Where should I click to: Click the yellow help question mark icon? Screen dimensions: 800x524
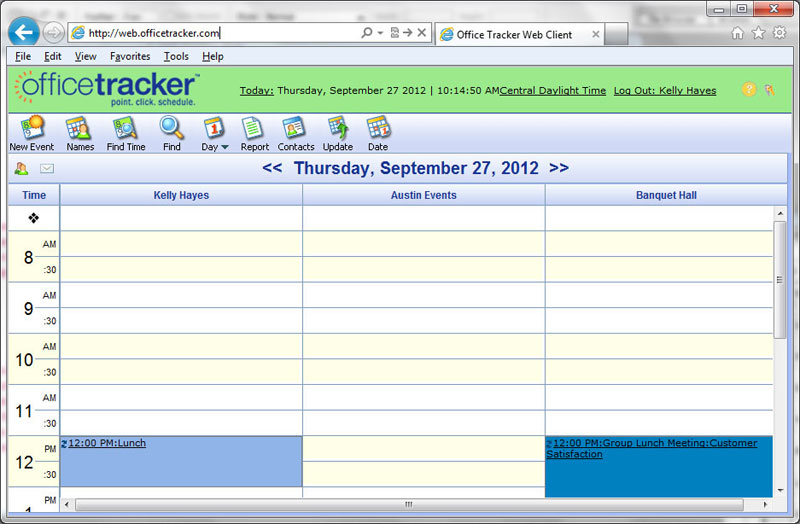click(748, 90)
